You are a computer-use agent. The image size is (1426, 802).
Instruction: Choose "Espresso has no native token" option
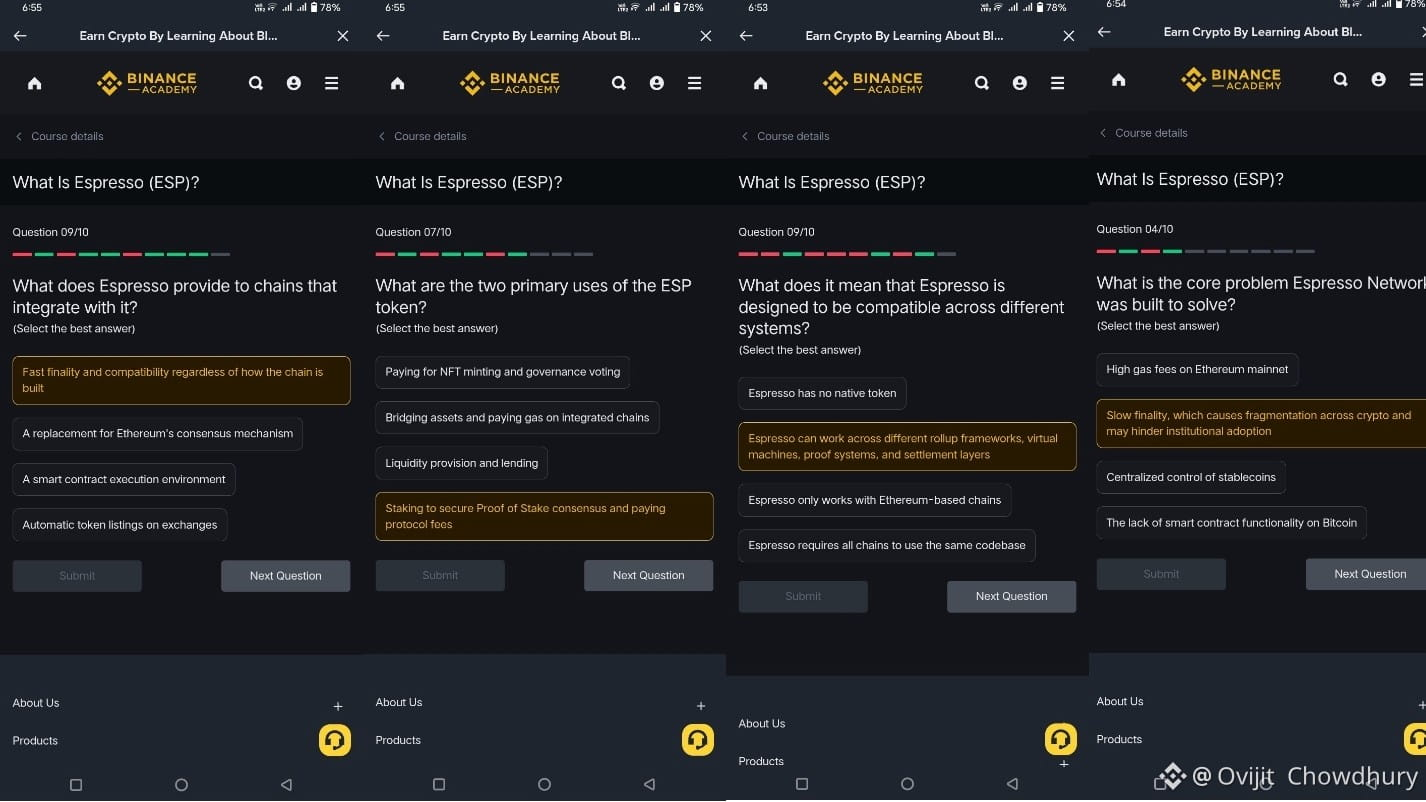tap(822, 393)
